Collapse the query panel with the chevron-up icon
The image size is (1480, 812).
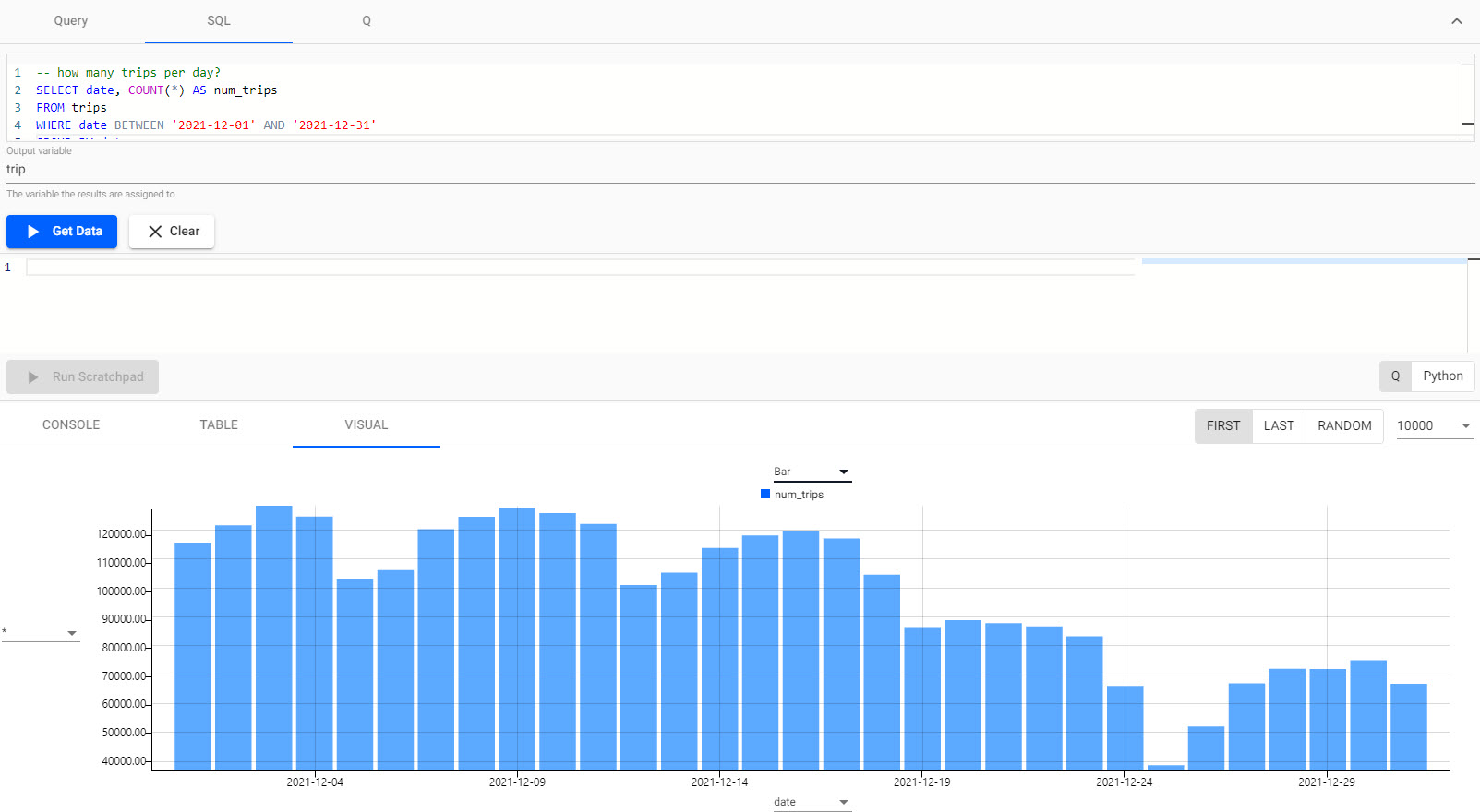tap(1456, 21)
